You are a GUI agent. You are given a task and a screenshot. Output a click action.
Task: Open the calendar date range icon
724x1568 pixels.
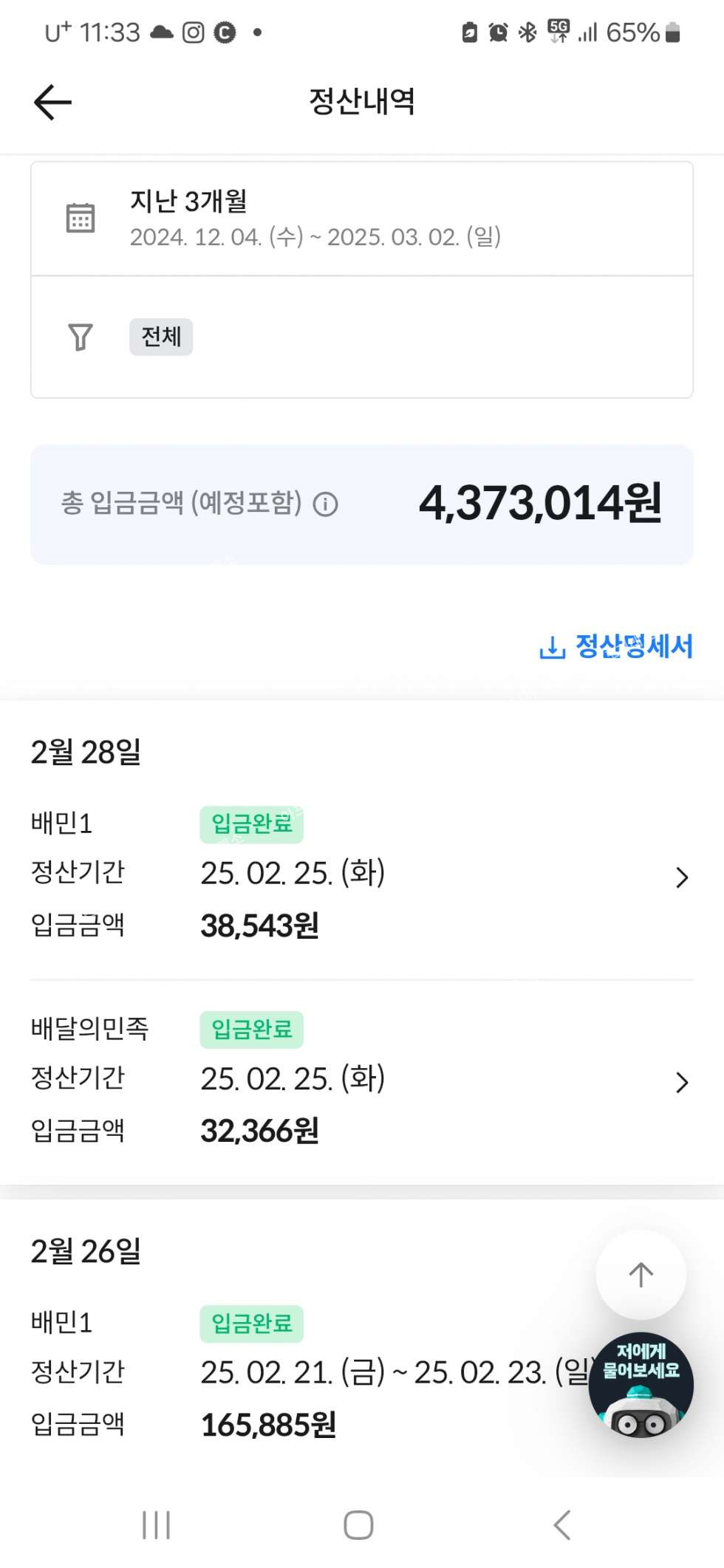(x=80, y=218)
